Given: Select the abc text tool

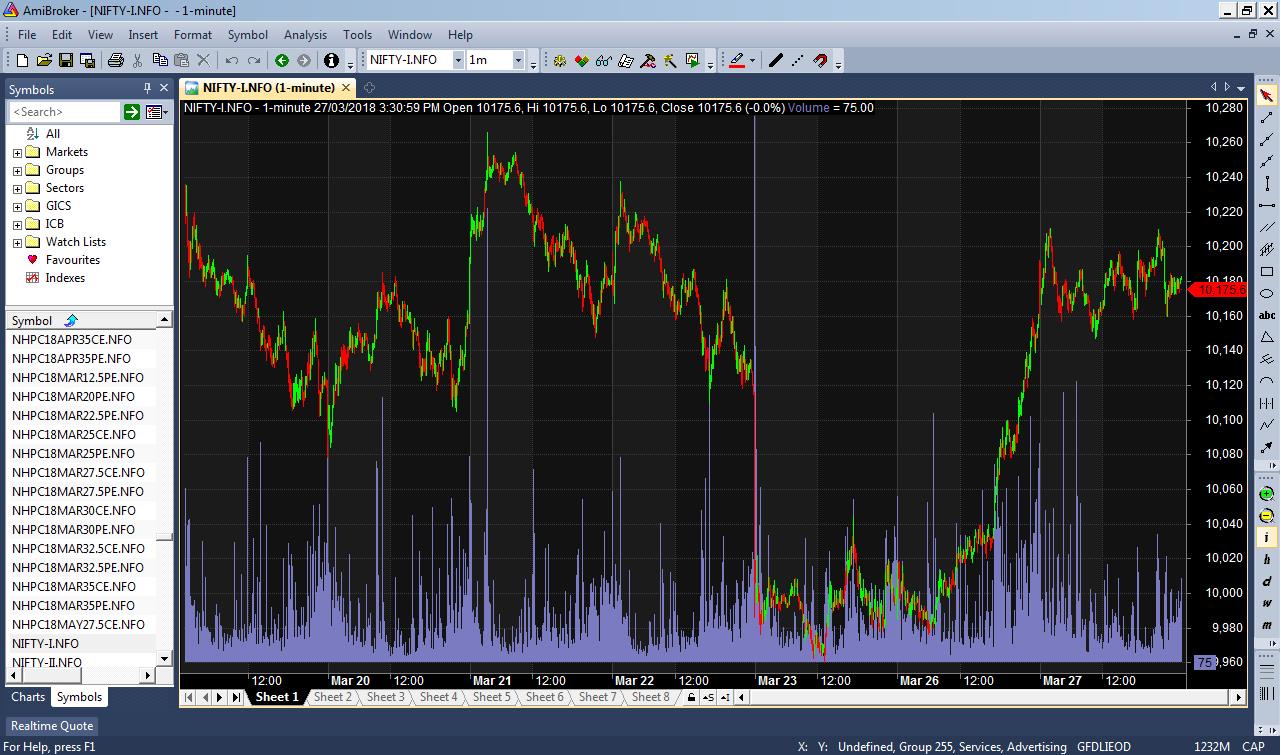Looking at the screenshot, I should [x=1267, y=315].
